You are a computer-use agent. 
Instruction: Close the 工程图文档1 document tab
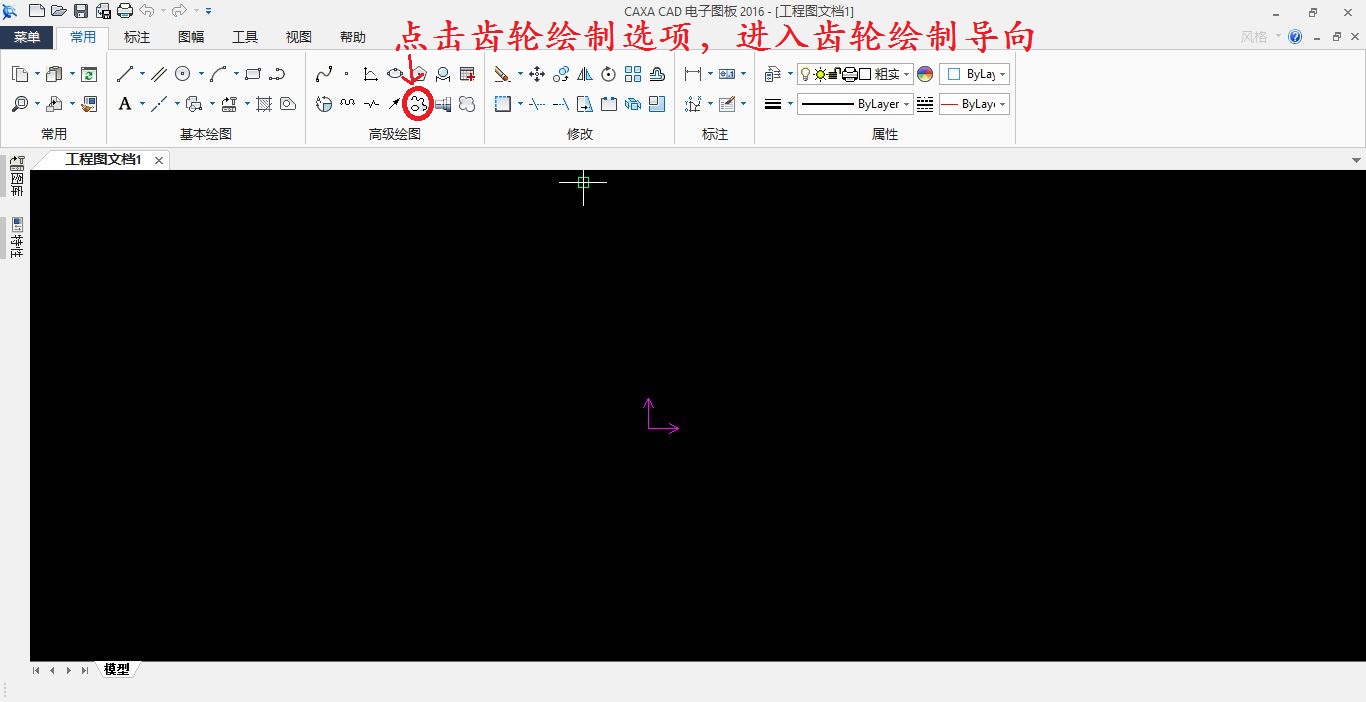coord(159,160)
